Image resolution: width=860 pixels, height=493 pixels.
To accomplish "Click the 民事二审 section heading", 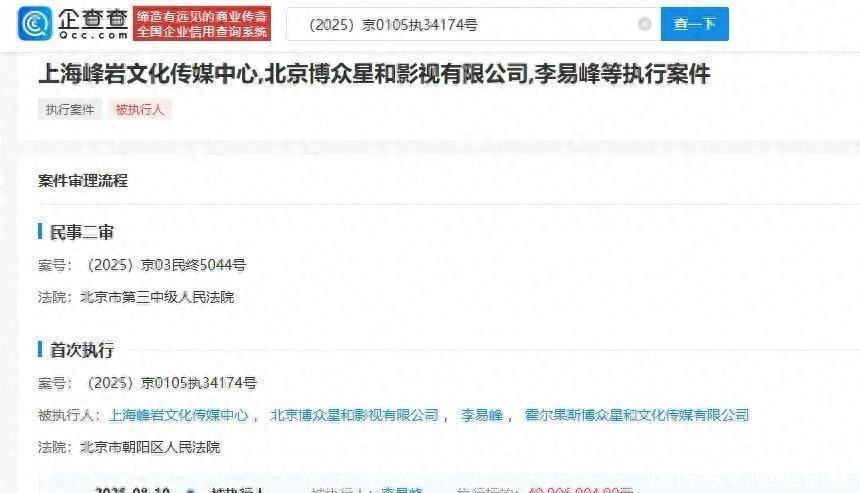I will point(81,233).
